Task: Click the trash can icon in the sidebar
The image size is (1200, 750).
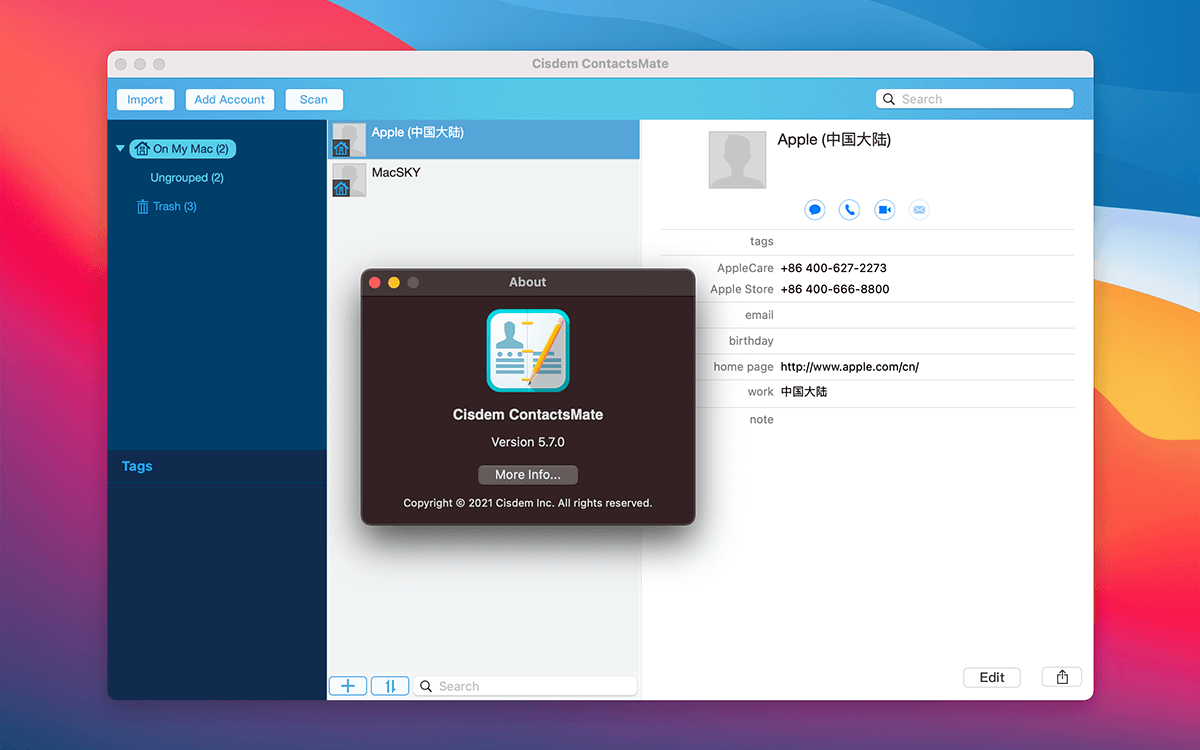Action: pos(142,207)
